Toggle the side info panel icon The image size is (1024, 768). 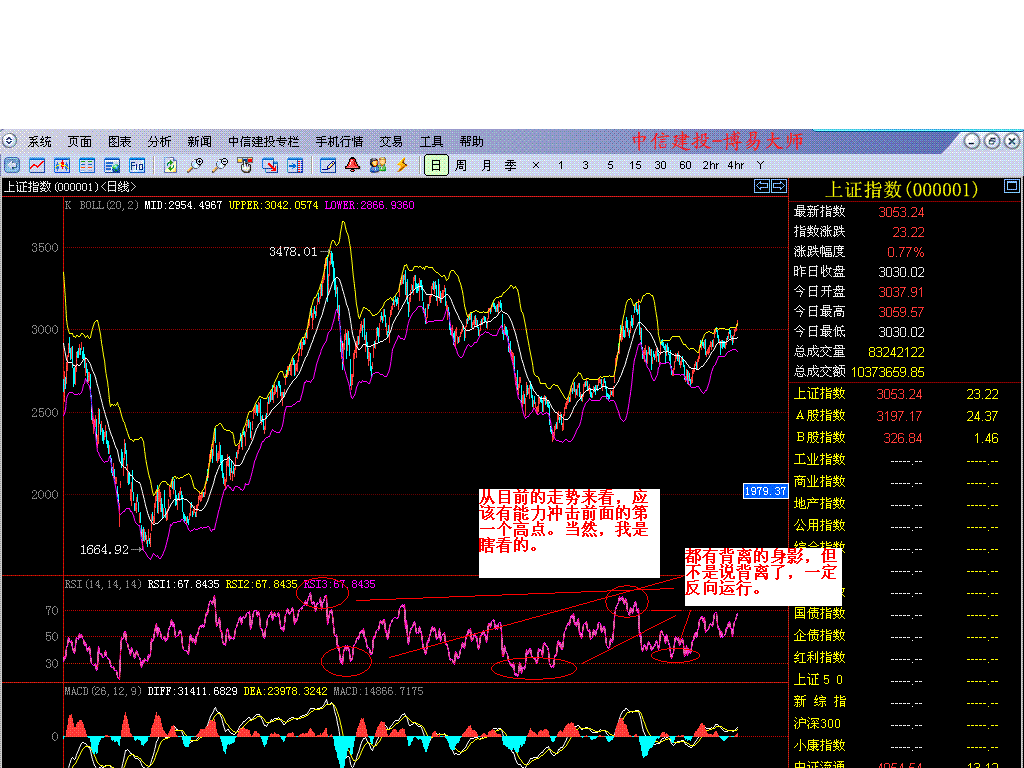(x=295, y=165)
